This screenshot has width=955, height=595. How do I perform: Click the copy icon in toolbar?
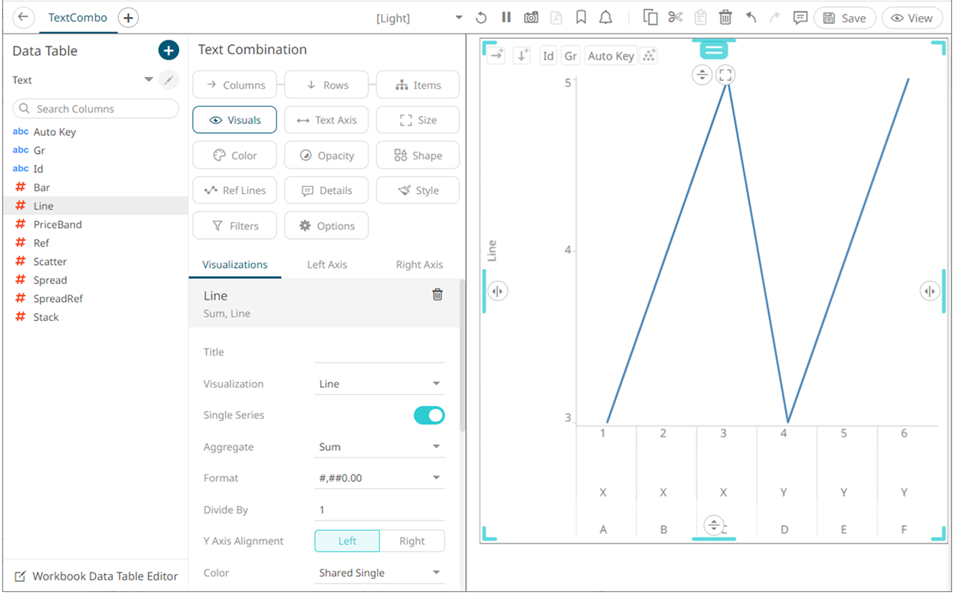pyautogui.click(x=650, y=18)
